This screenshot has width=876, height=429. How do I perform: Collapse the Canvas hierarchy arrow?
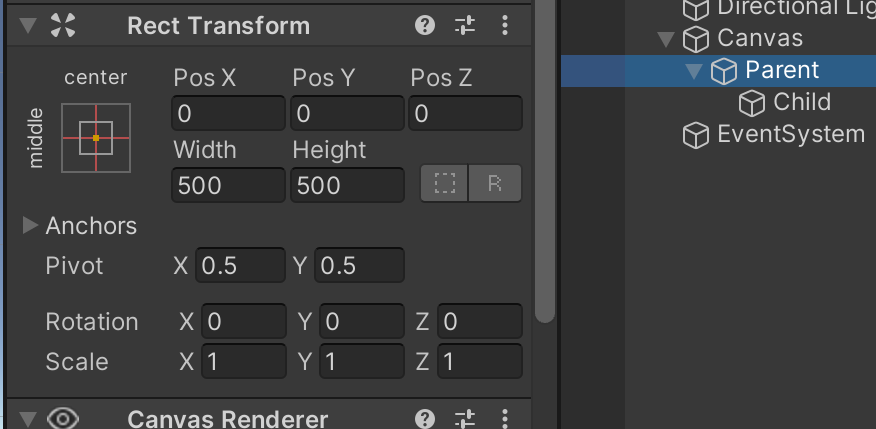666,39
